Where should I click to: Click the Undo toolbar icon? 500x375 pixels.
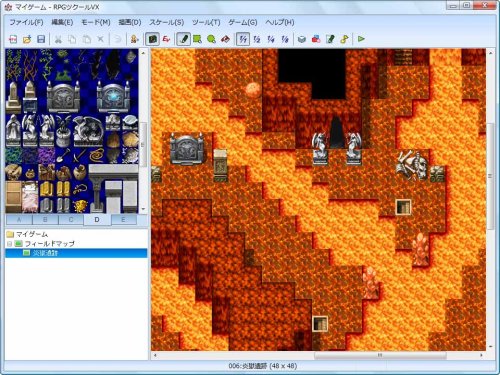pyautogui.click(x=117, y=39)
